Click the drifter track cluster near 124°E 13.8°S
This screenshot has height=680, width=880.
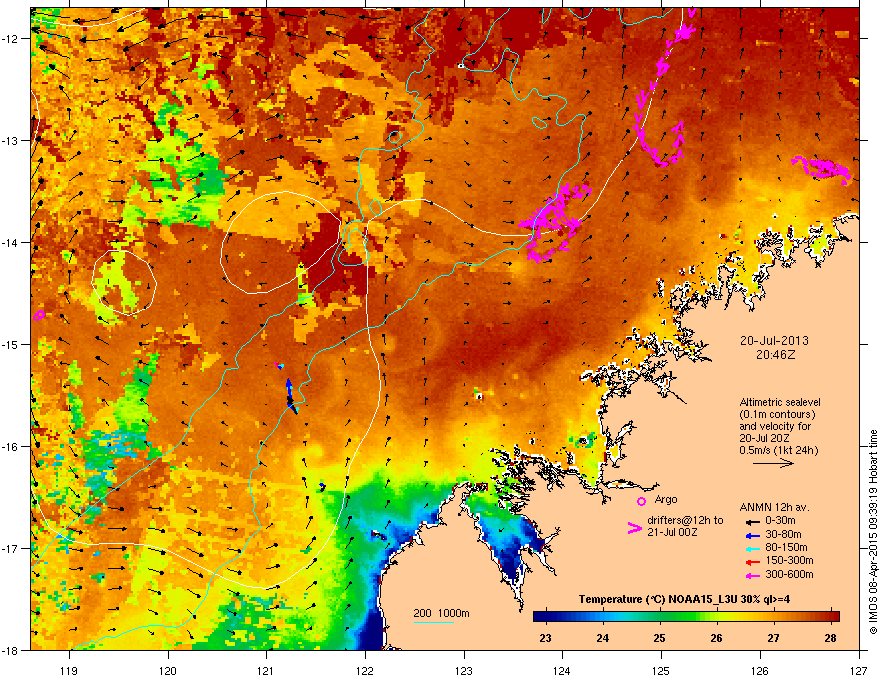pyautogui.click(x=553, y=222)
